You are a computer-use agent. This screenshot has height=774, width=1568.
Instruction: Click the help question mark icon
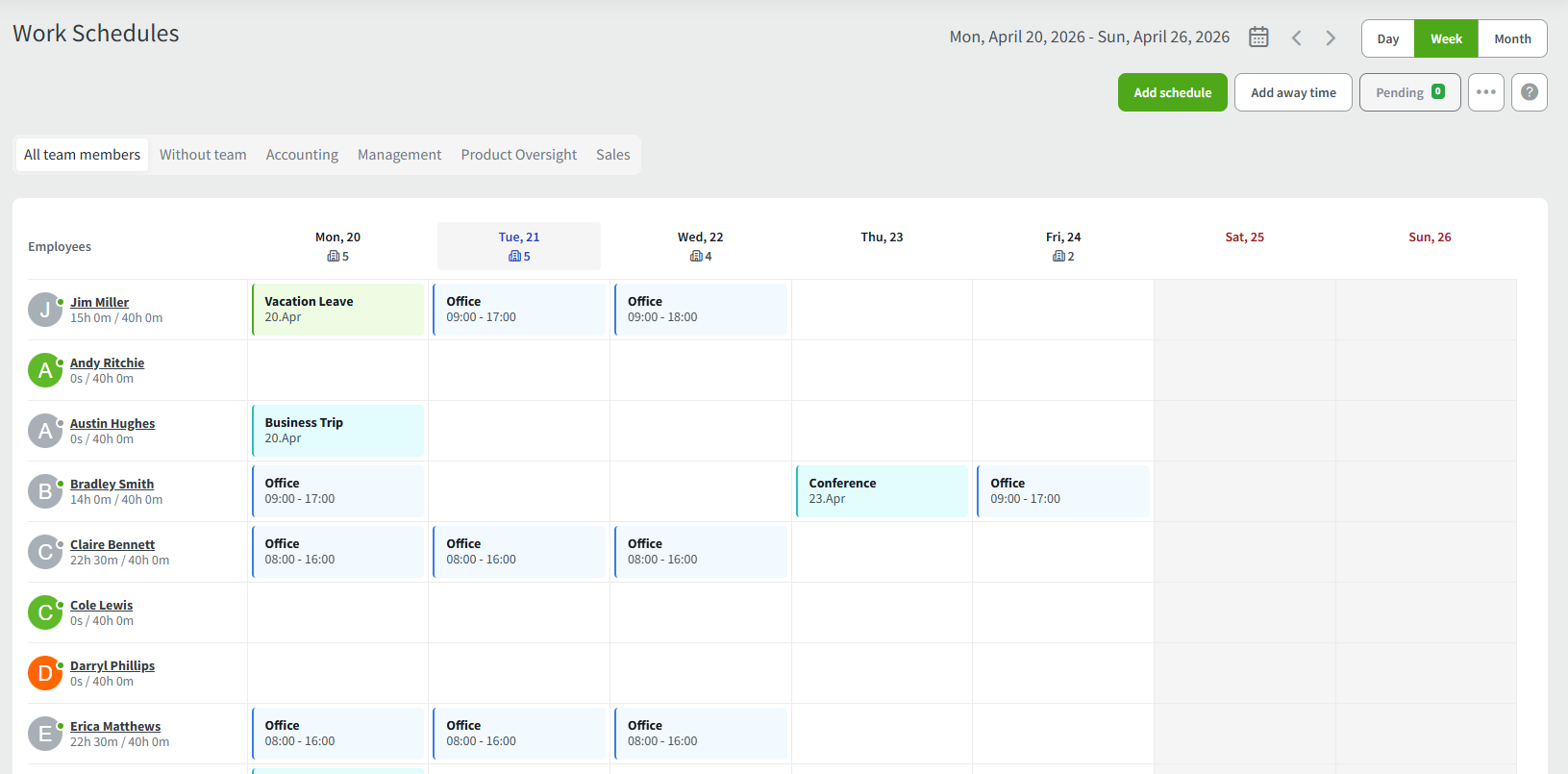pyautogui.click(x=1529, y=92)
